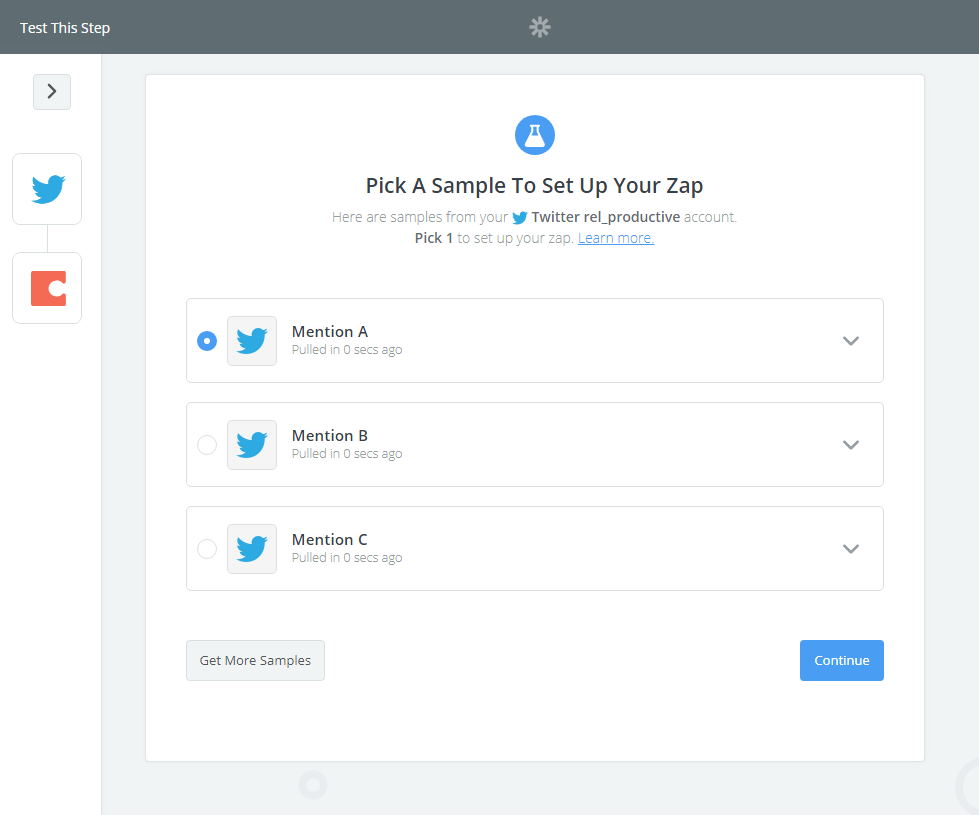
Task: Click the Get More Samples button
Action: pos(255,661)
